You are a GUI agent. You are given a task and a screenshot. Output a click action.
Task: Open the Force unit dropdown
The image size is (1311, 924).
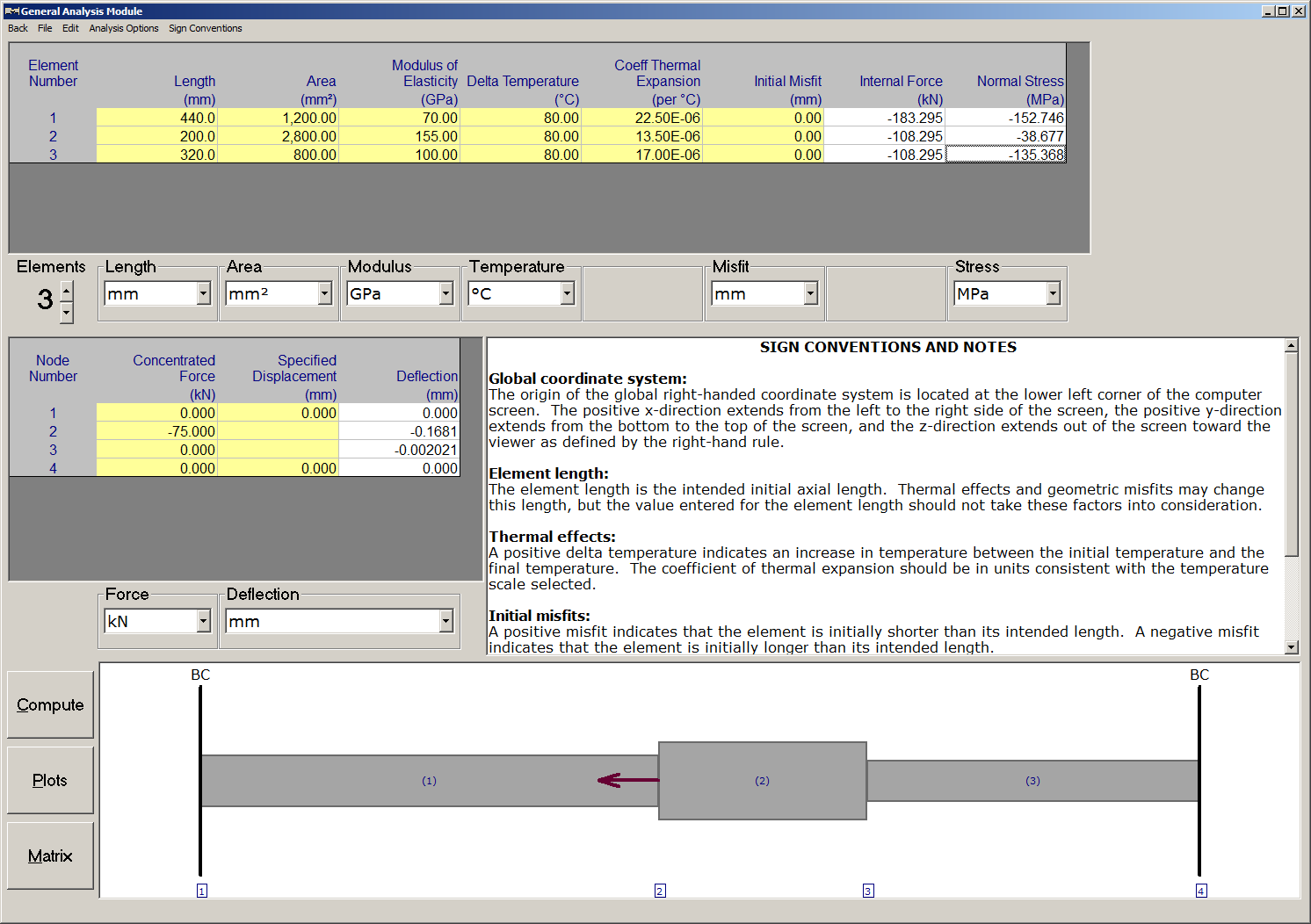pyautogui.click(x=202, y=621)
